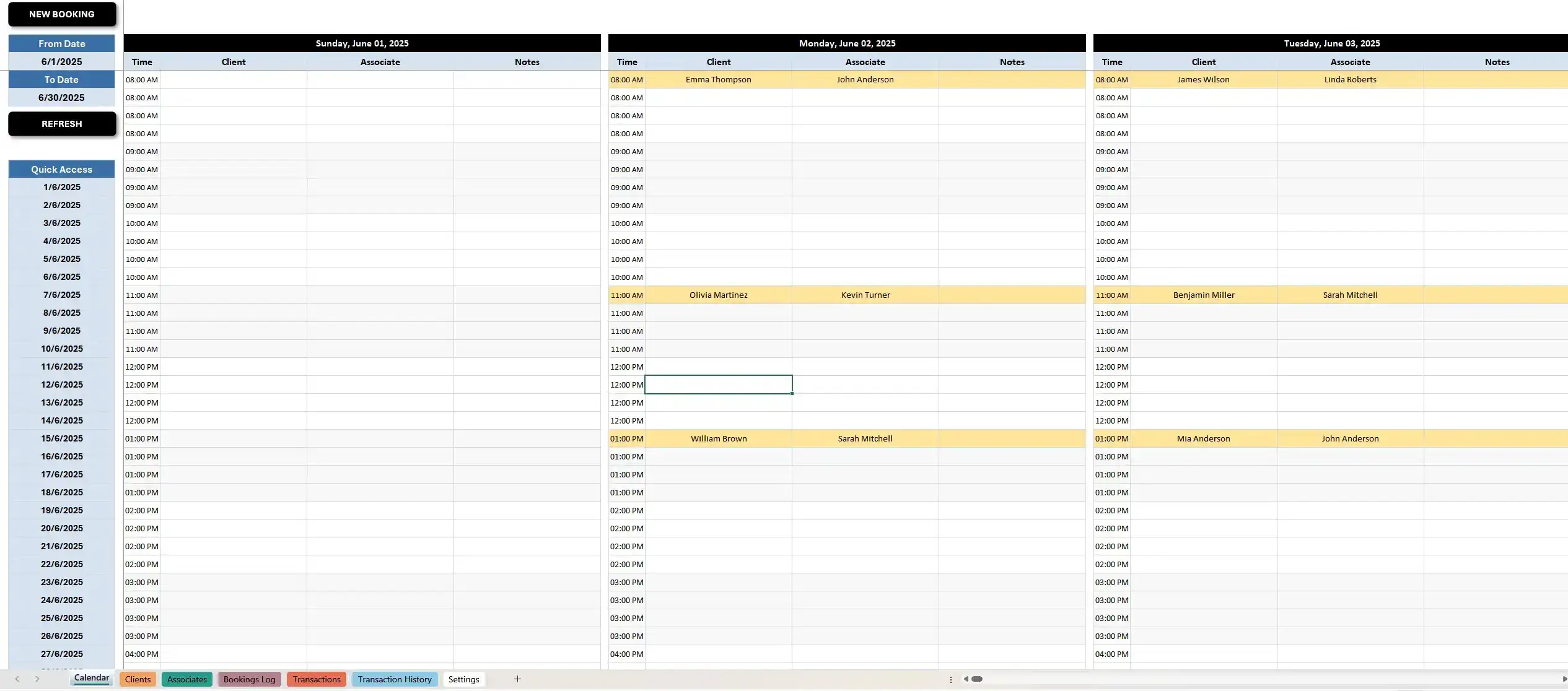Click the To Date label
Viewport: 1568px width, 691px height.
(62, 79)
